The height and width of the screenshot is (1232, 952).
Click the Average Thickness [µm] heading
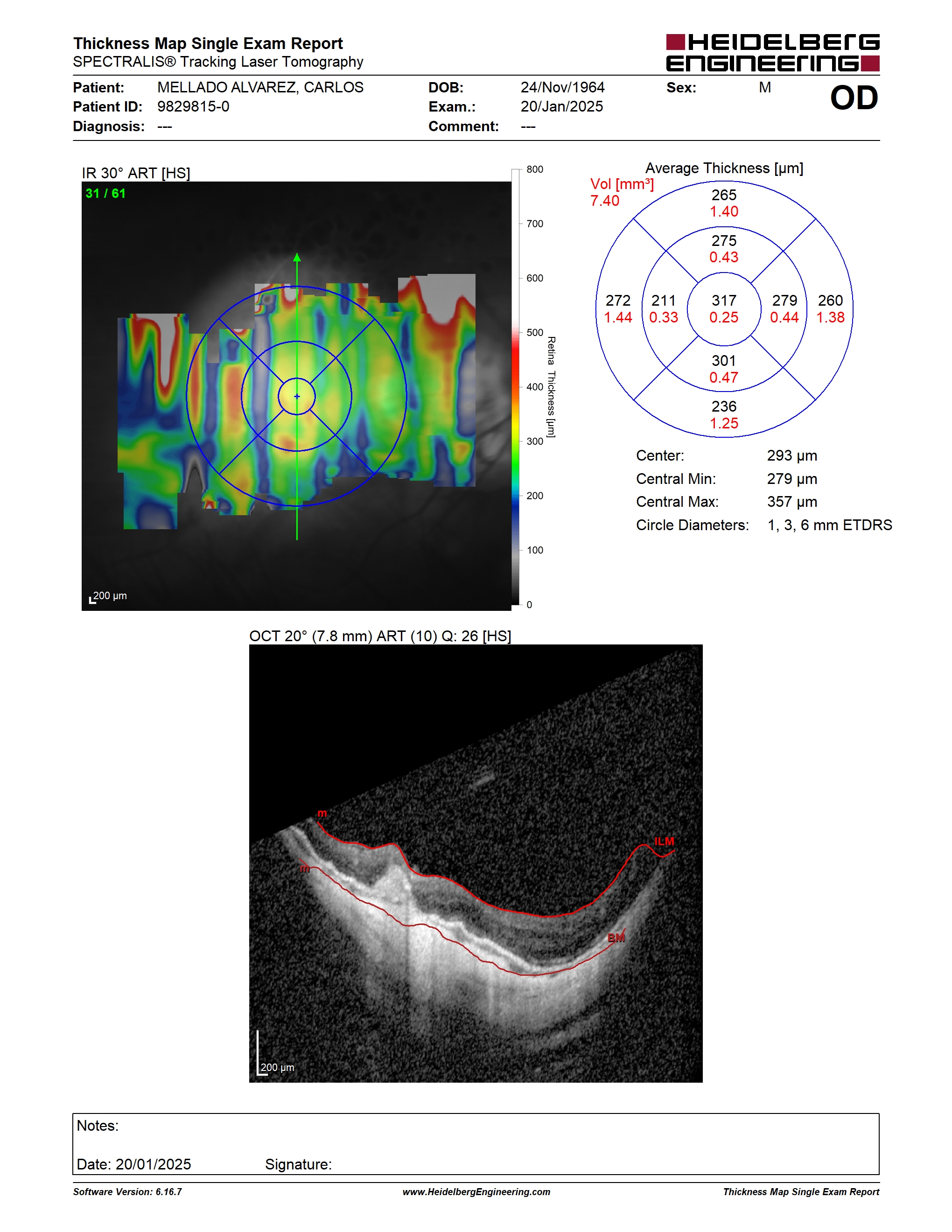tap(724, 168)
